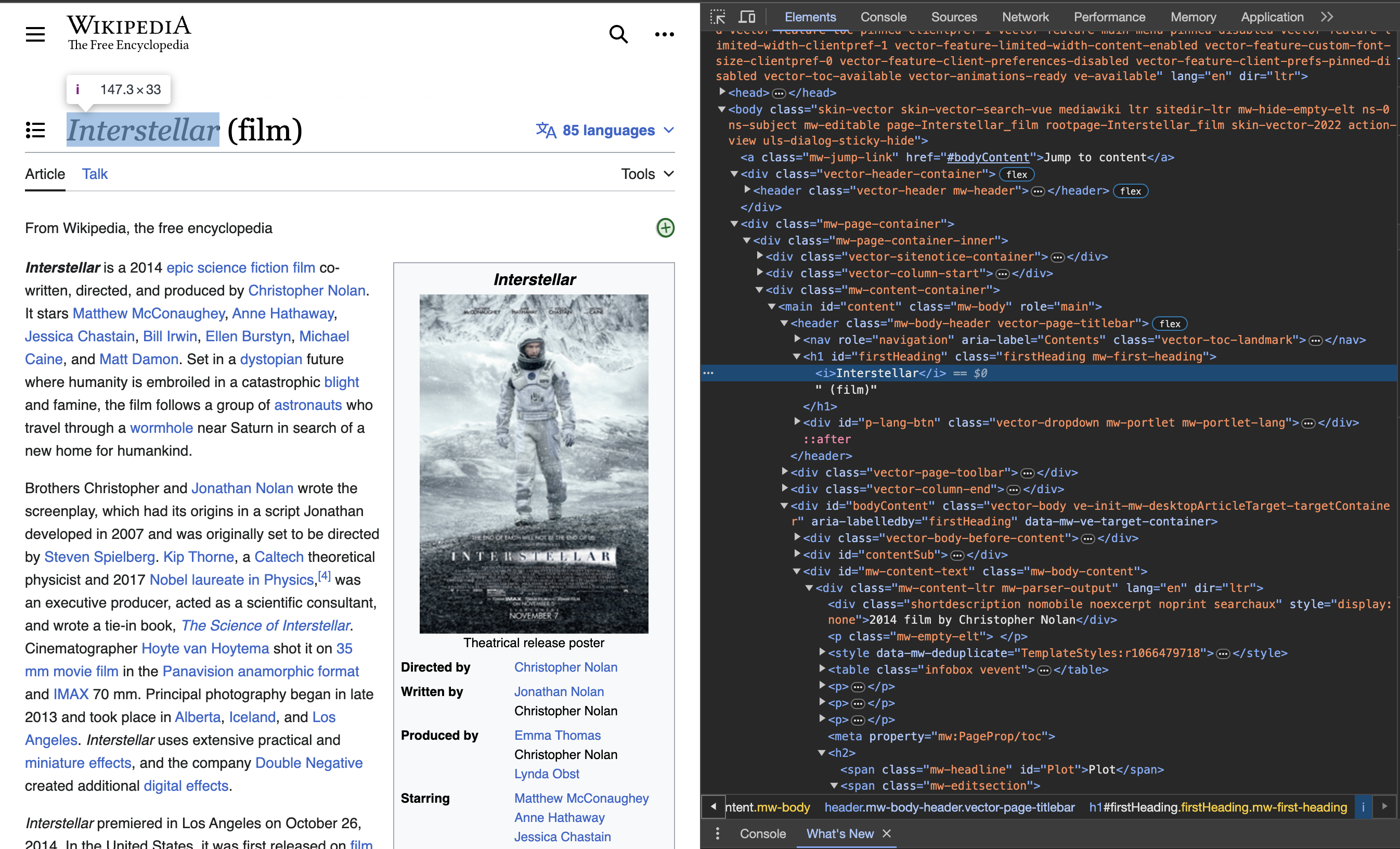
Task: Expand the head element node
Action: 722,92
